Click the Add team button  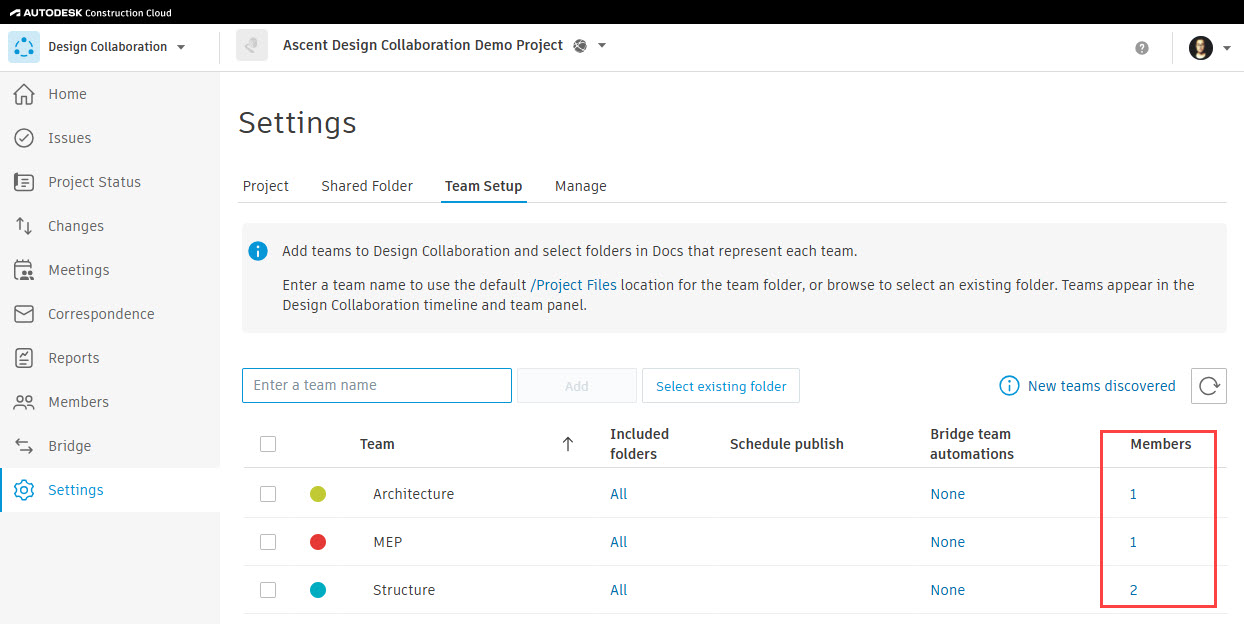point(577,386)
